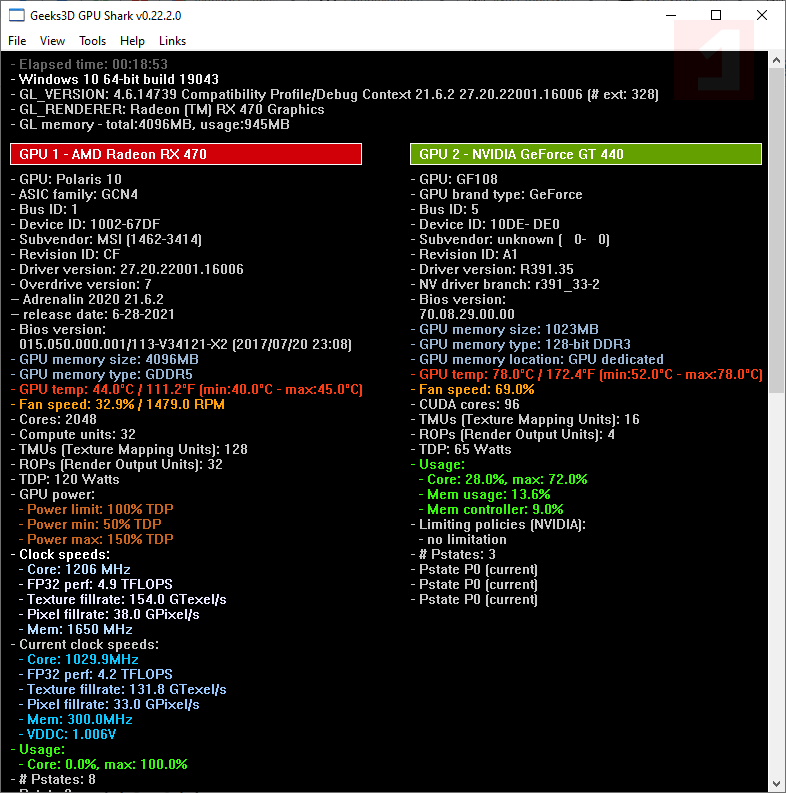Viewport: 786px width, 793px height.
Task: Open the View menu
Action: [53, 41]
